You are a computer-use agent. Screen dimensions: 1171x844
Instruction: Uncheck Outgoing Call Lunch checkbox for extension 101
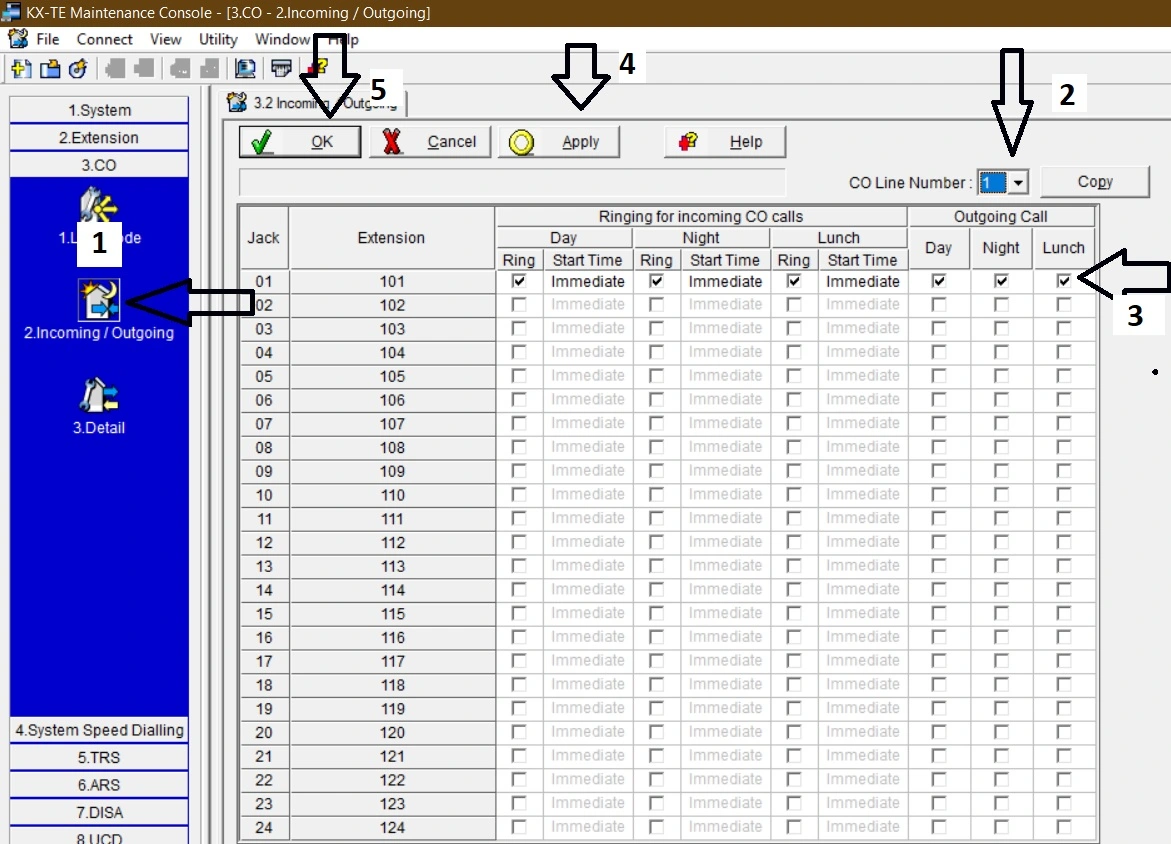click(x=1064, y=282)
